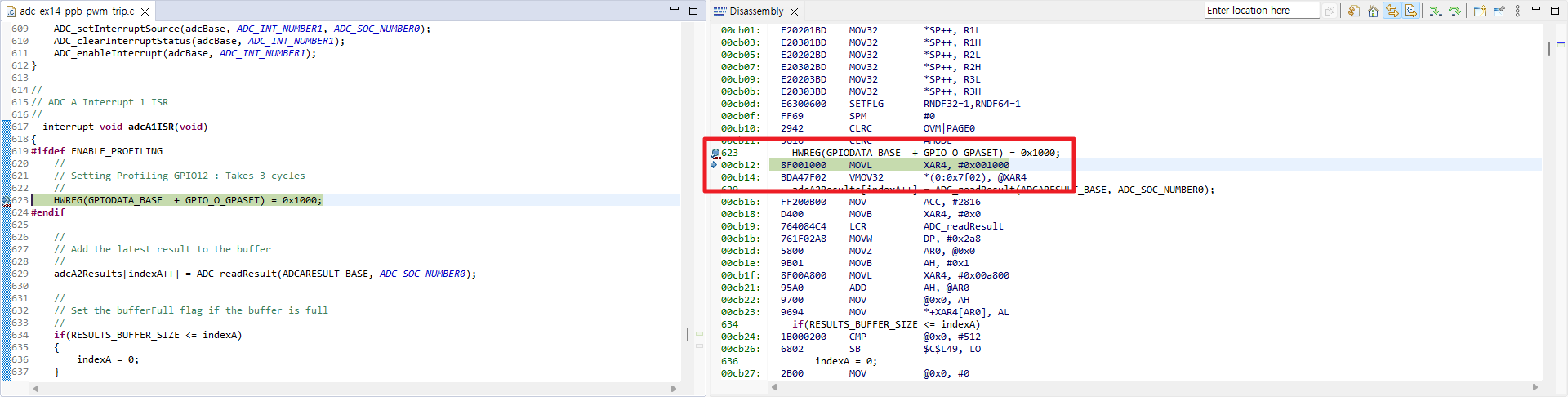Click the ADC_clearInterruptStatus call on line 610

pos(199,41)
